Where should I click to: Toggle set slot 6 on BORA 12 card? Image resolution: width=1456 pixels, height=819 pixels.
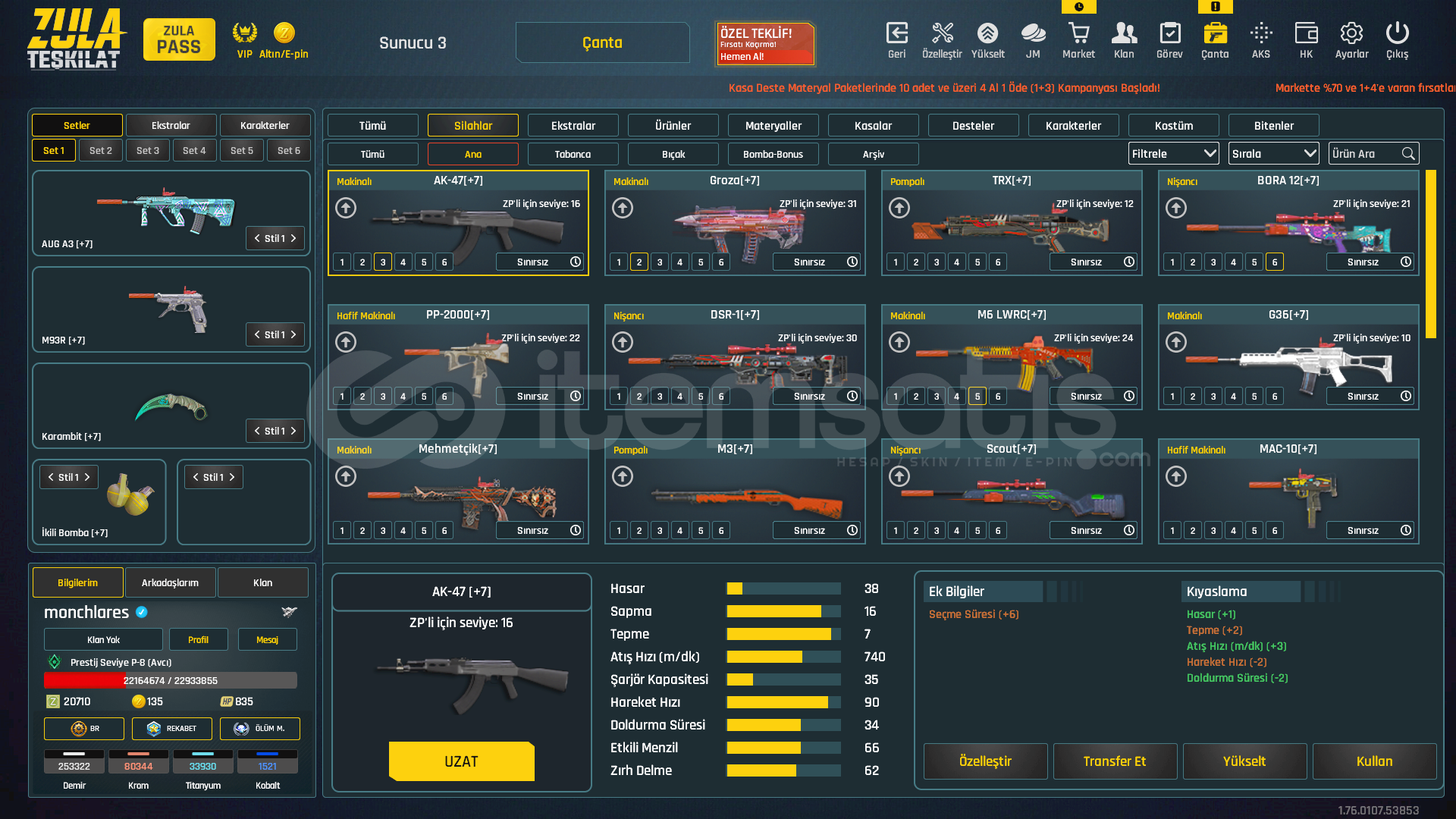click(1275, 262)
